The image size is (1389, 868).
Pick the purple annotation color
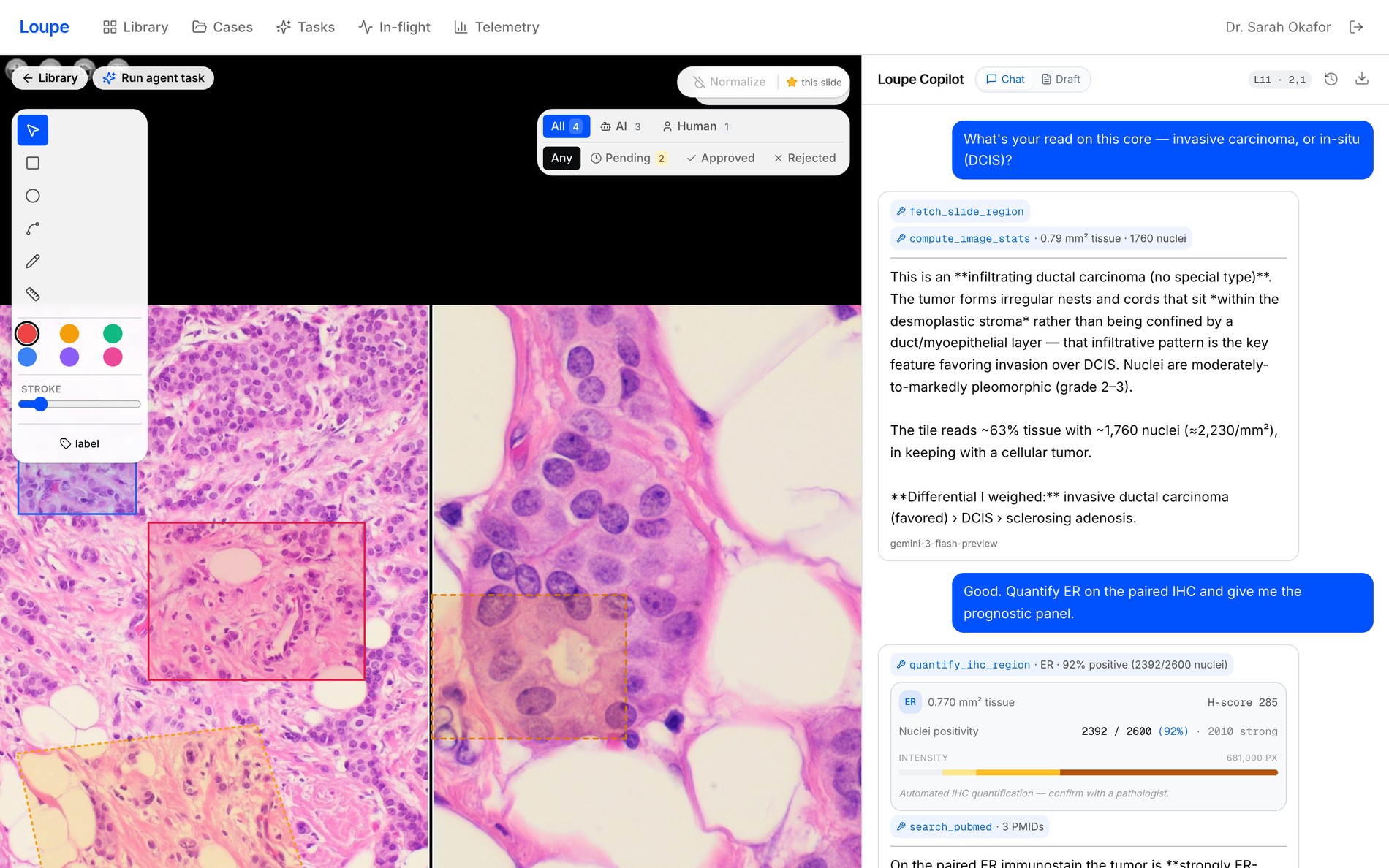[x=69, y=357]
